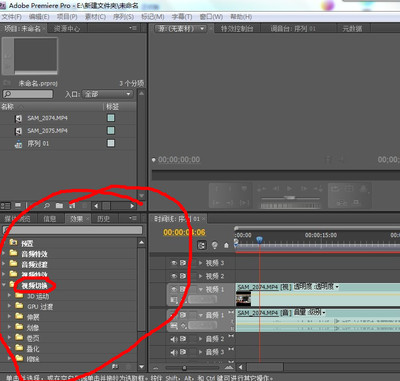Viewport: 400px width, 381px height.
Task: Open the 序列(S) menu
Action: pyautogui.click(x=124, y=17)
